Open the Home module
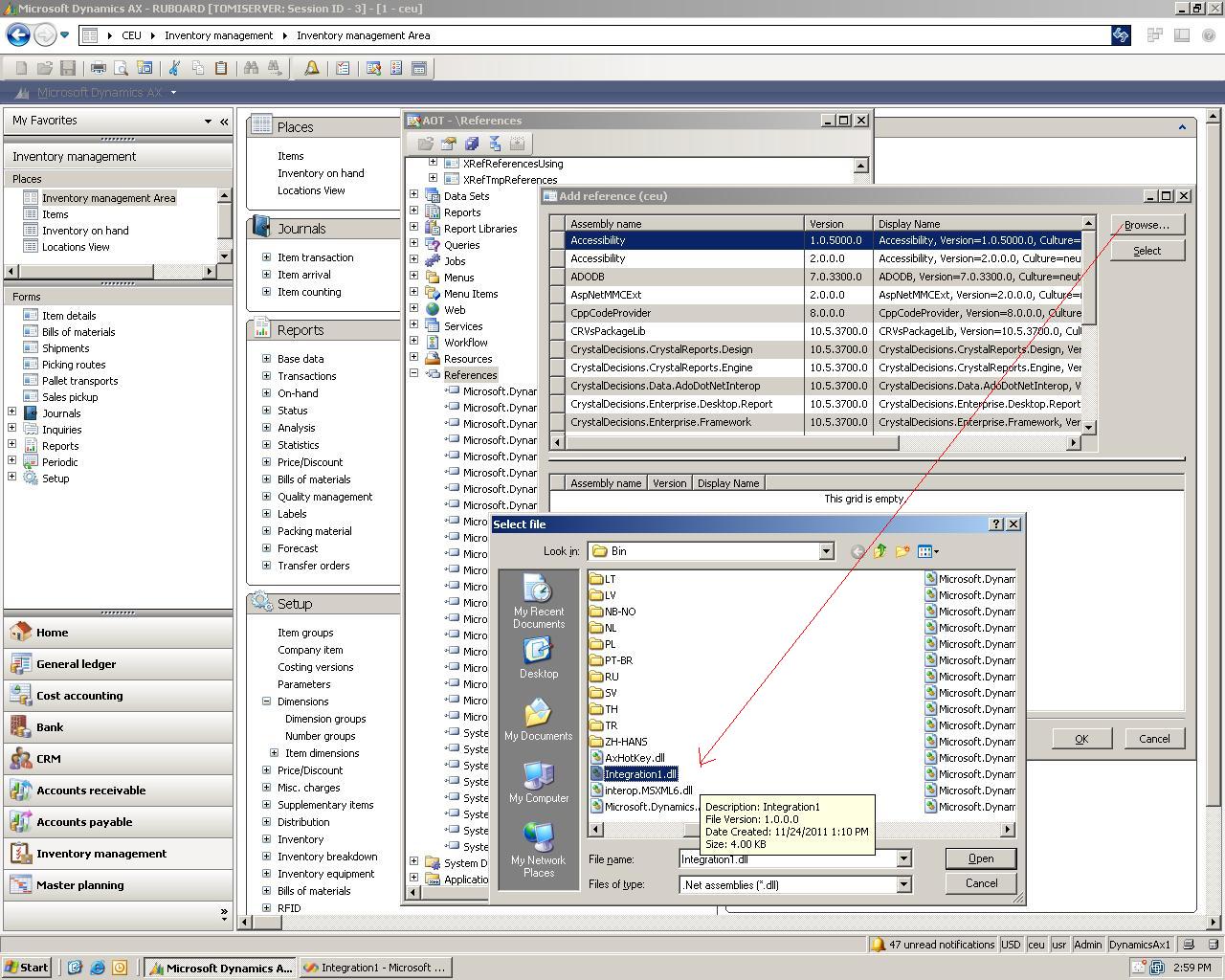 click(x=118, y=633)
